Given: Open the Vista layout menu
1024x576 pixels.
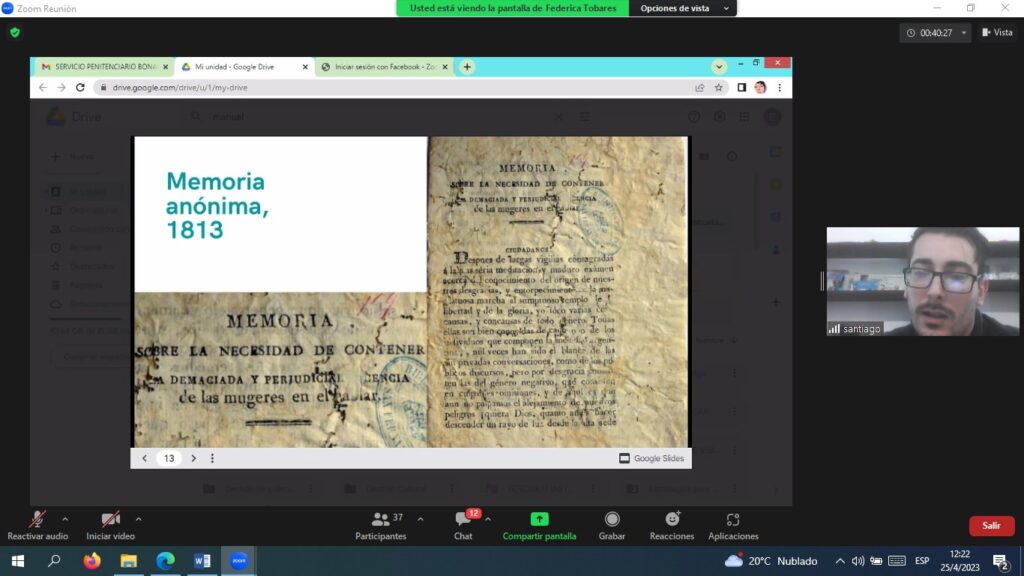Looking at the screenshot, I should (997, 32).
